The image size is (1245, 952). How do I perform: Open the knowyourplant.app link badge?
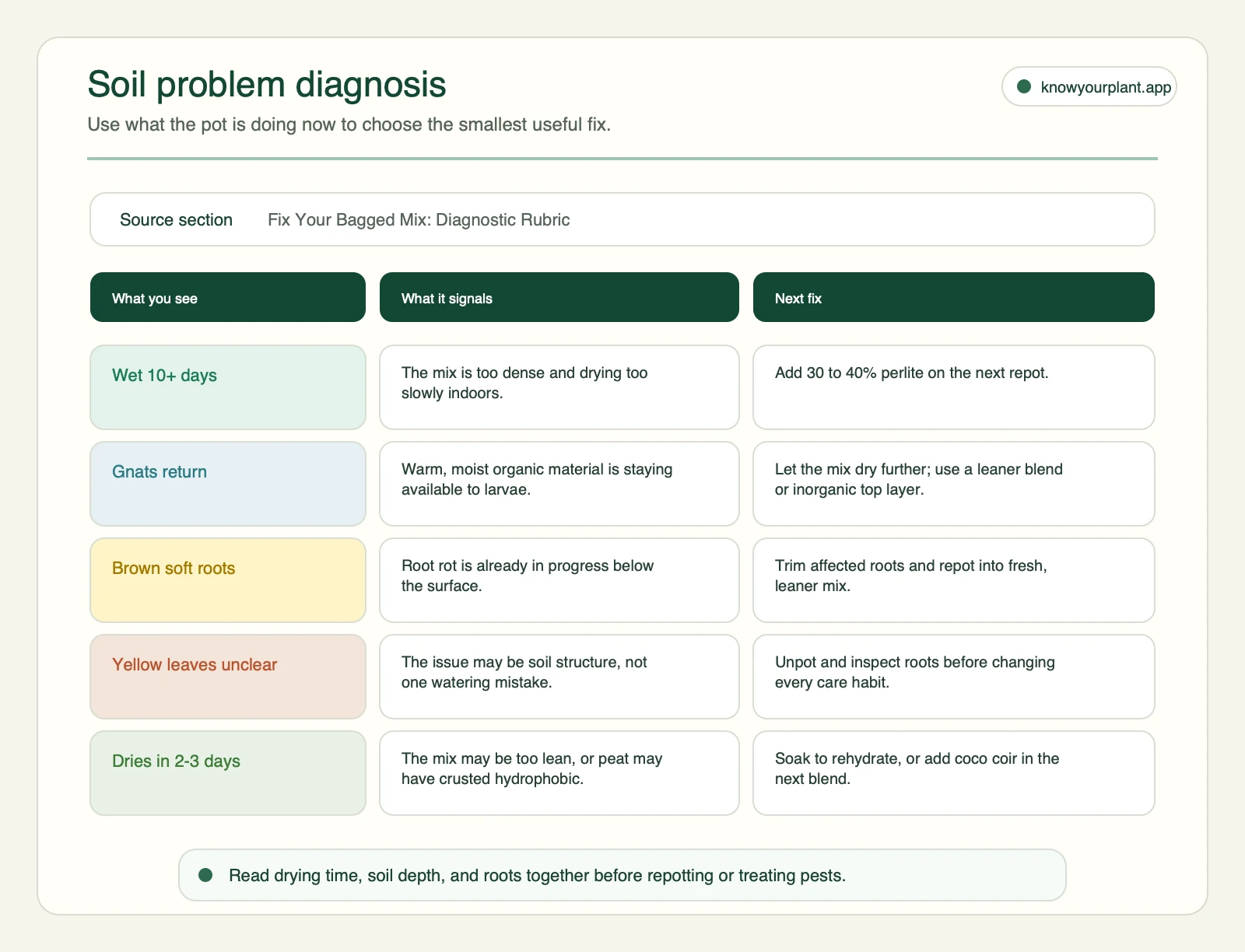coord(1089,86)
